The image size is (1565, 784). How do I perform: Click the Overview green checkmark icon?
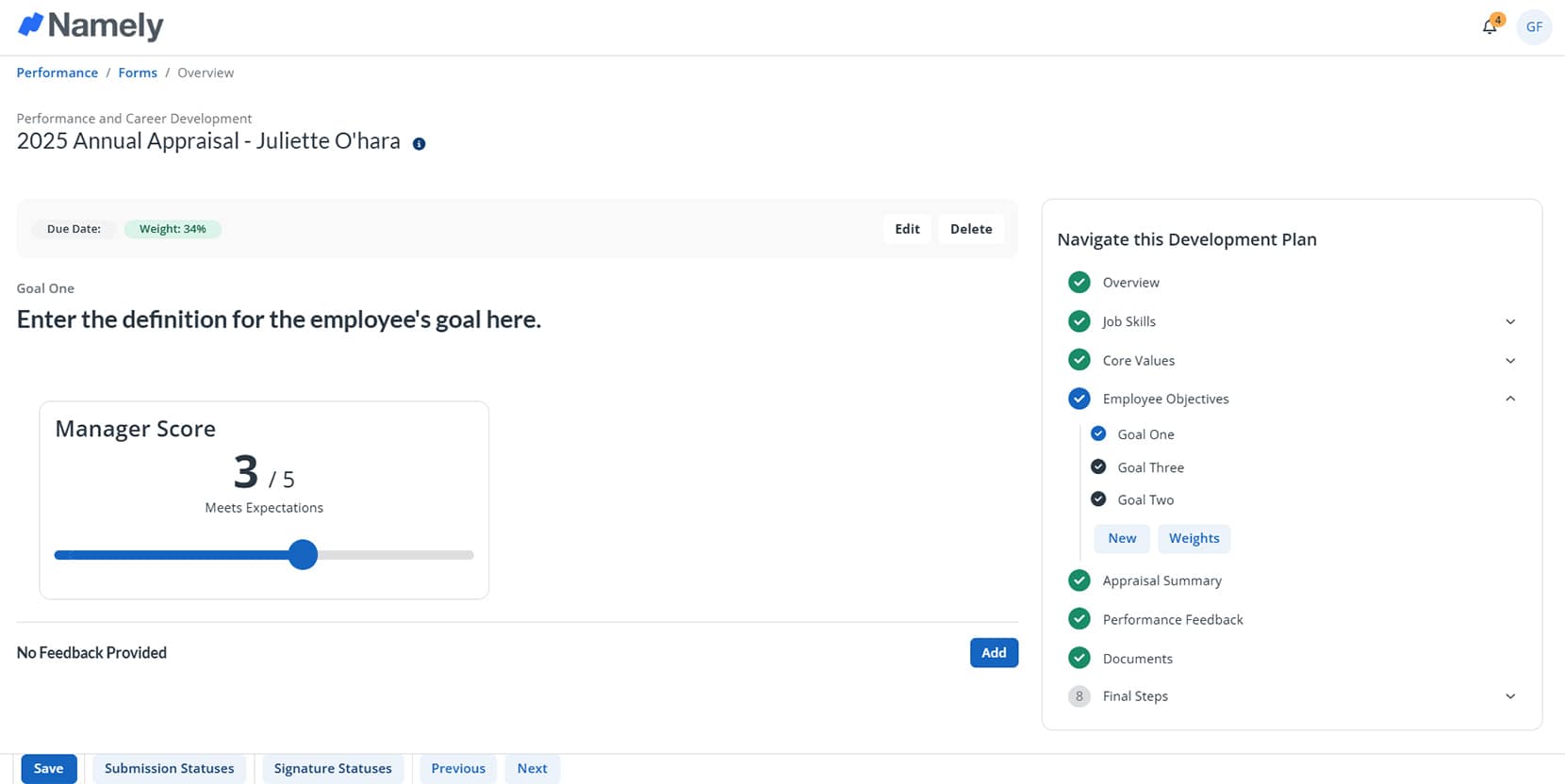tap(1079, 283)
